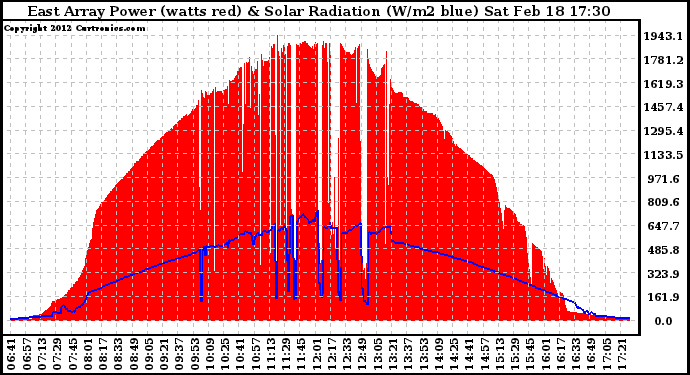This screenshot has width=690, height=375.
Task: Click the 16:17 time label
Action: pyautogui.click(x=561, y=354)
